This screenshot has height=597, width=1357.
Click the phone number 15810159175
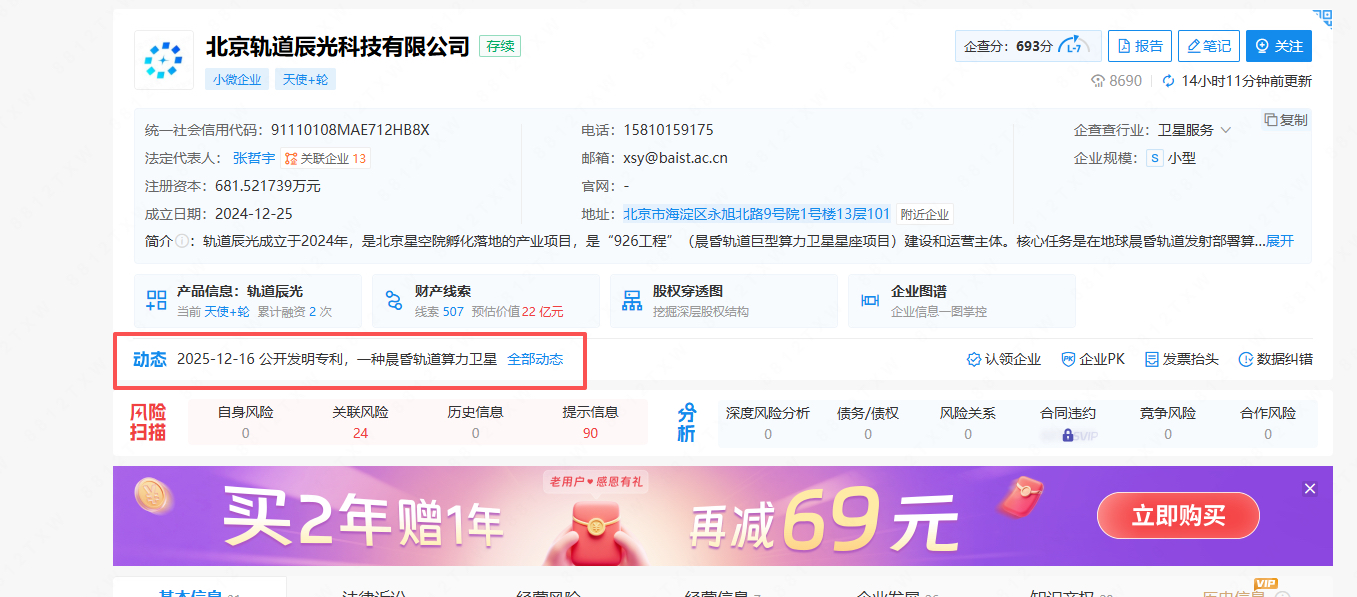(669, 130)
